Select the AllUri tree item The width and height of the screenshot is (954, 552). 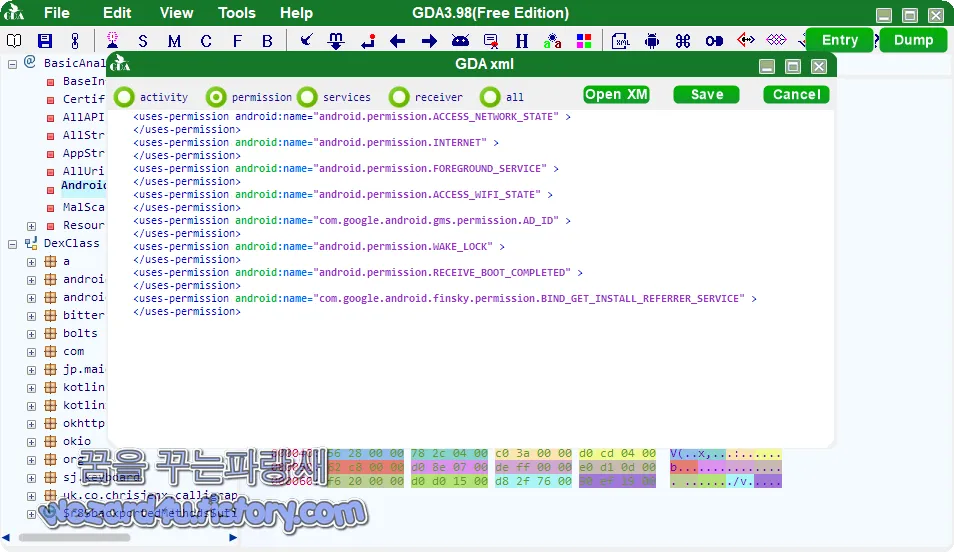83,171
